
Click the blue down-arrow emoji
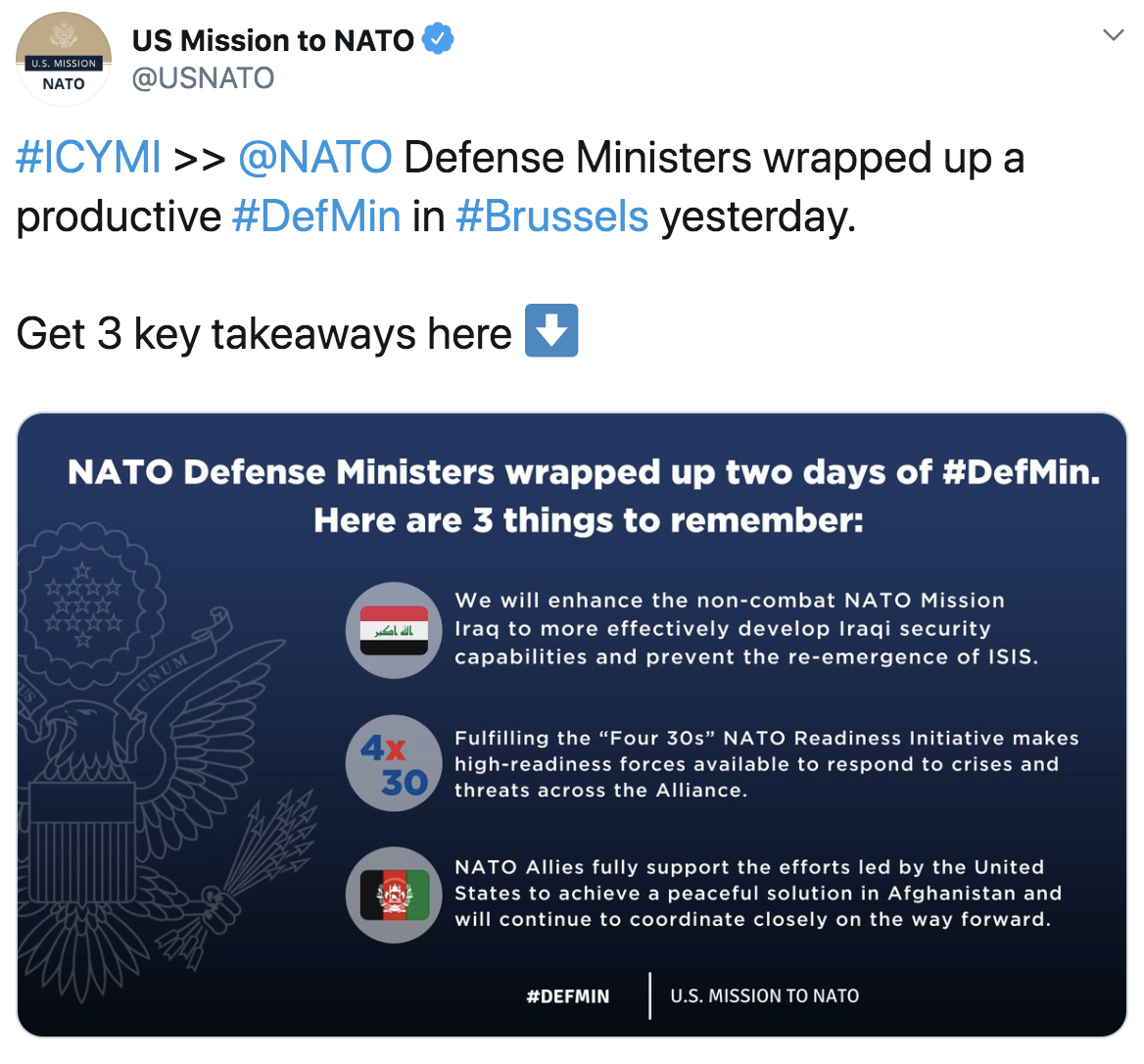(x=551, y=331)
